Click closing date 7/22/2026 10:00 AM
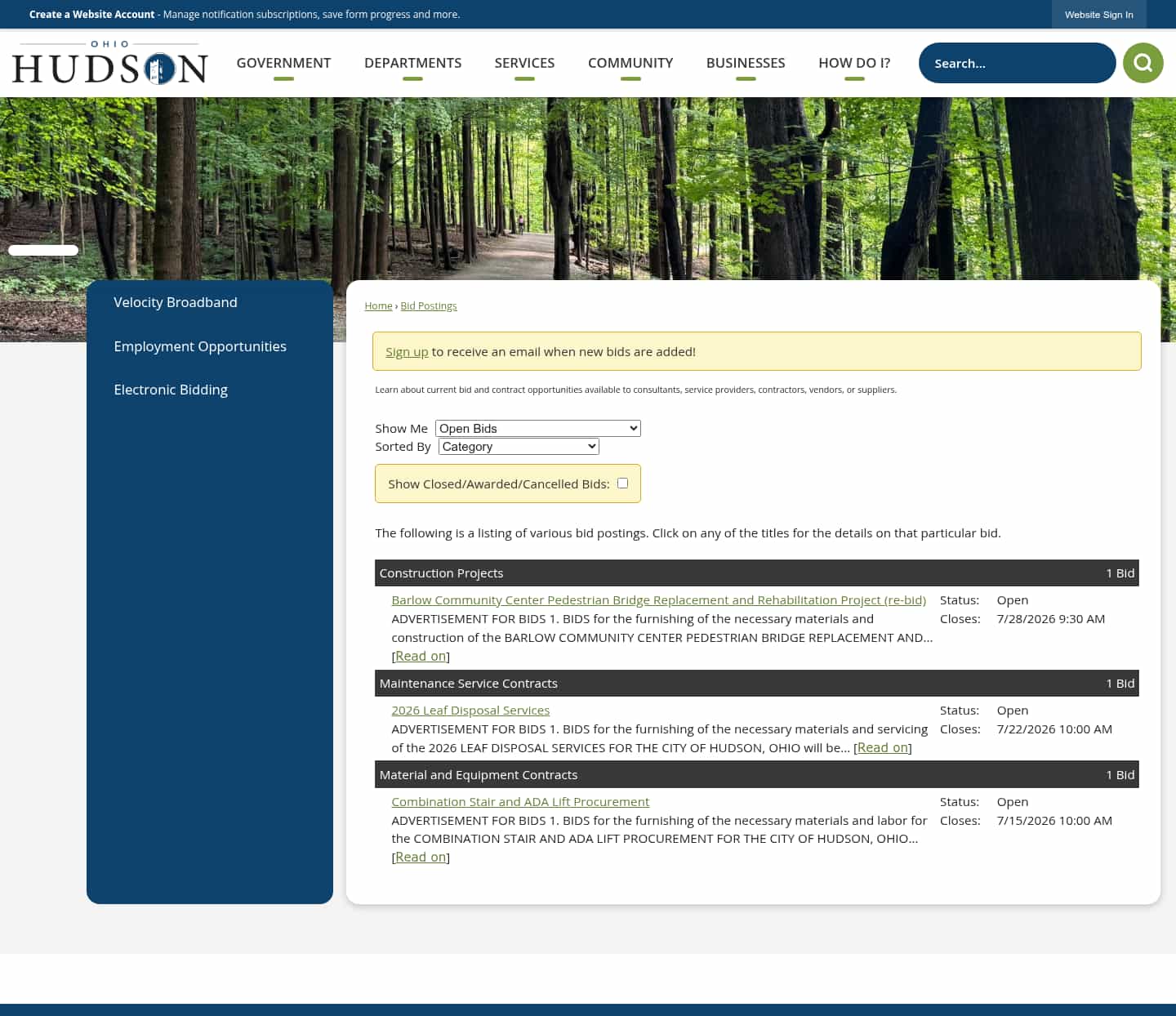 (1054, 729)
